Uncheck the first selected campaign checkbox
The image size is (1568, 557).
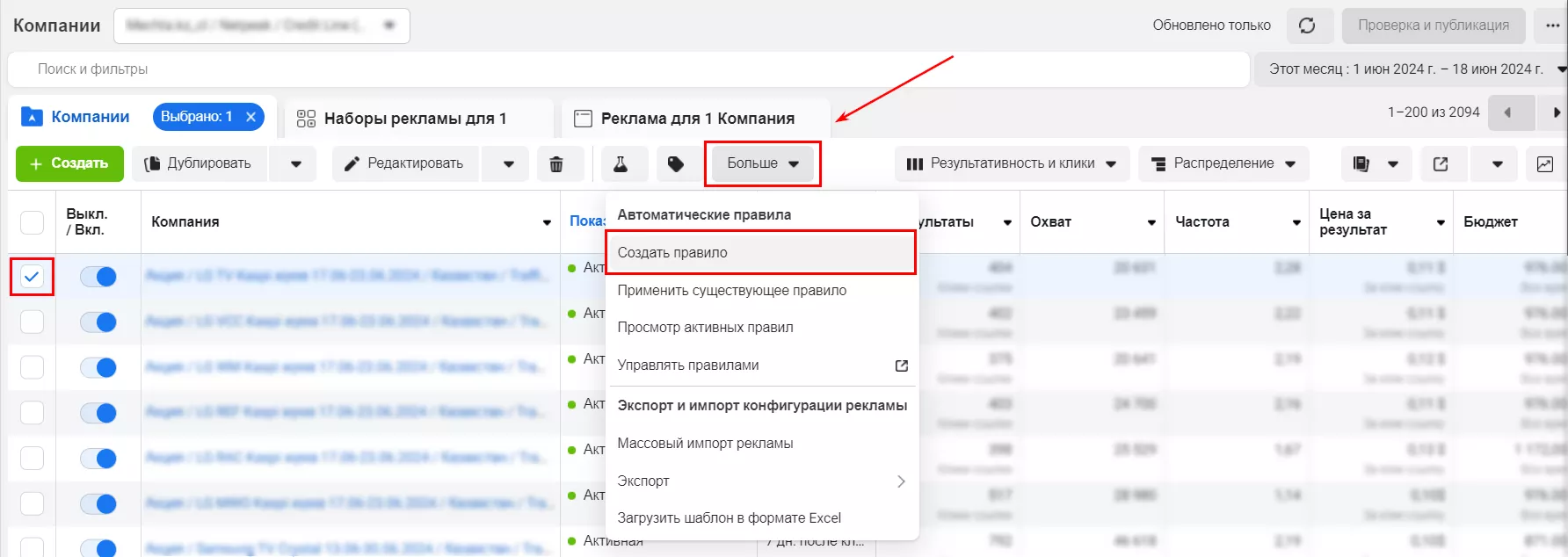pos(32,277)
